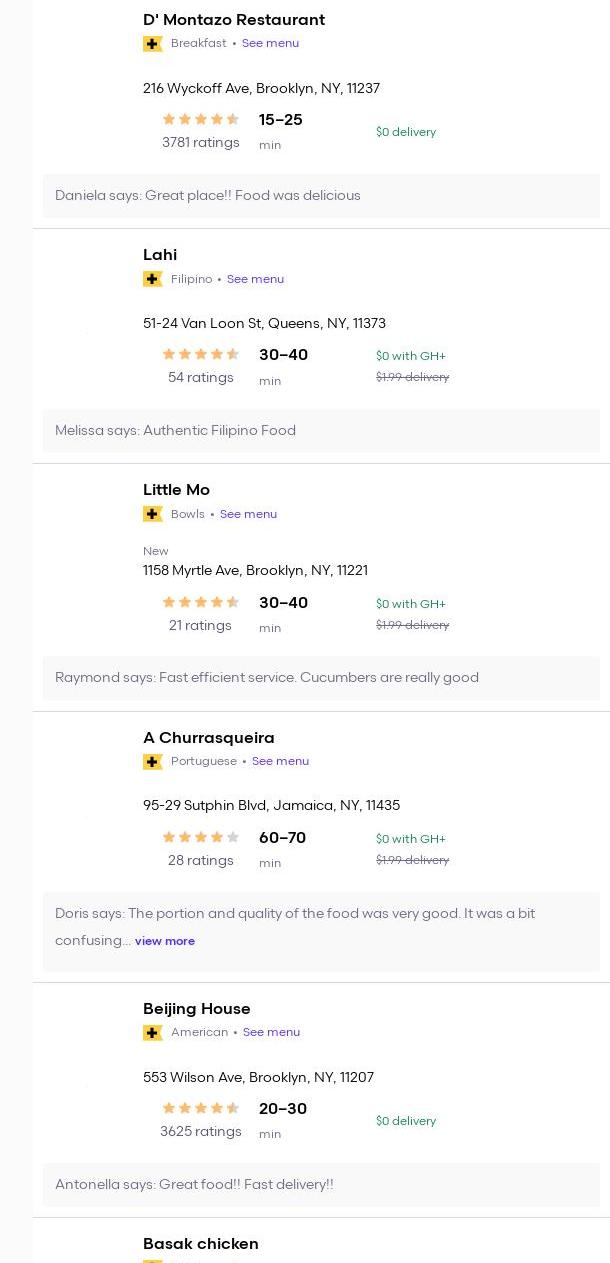Click the GH+ badge under Beijing House

[152, 1033]
